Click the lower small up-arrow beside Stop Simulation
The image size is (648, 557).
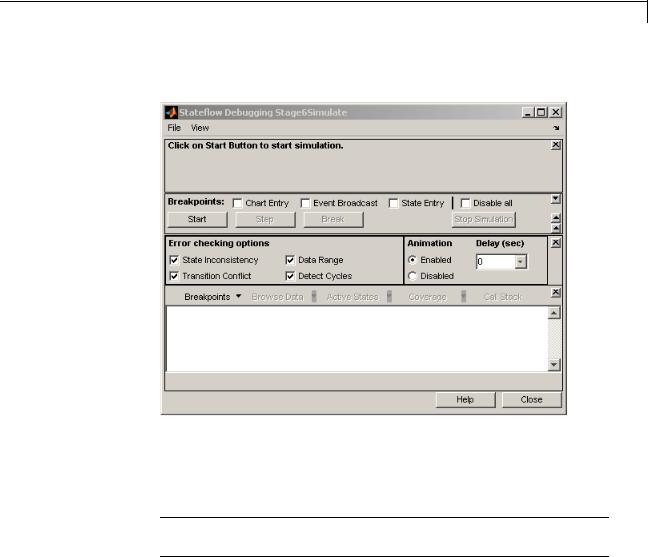pos(556,228)
